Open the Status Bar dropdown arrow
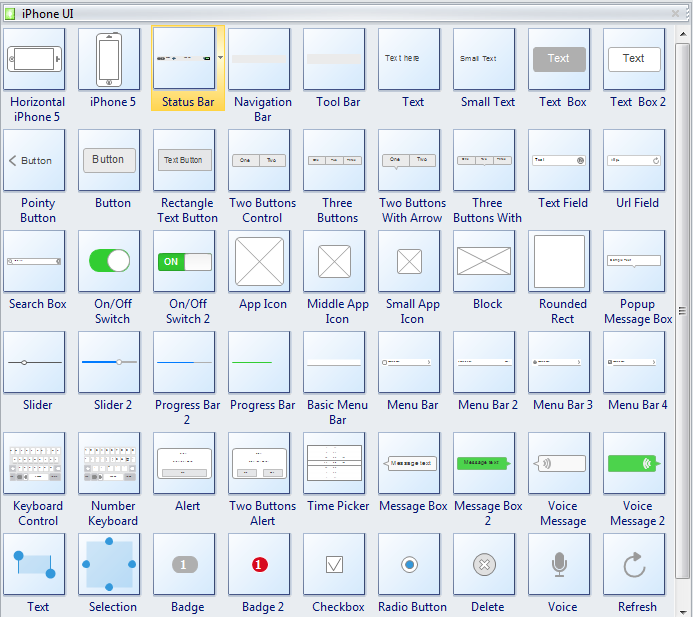The width and height of the screenshot is (693, 617). coord(220,58)
